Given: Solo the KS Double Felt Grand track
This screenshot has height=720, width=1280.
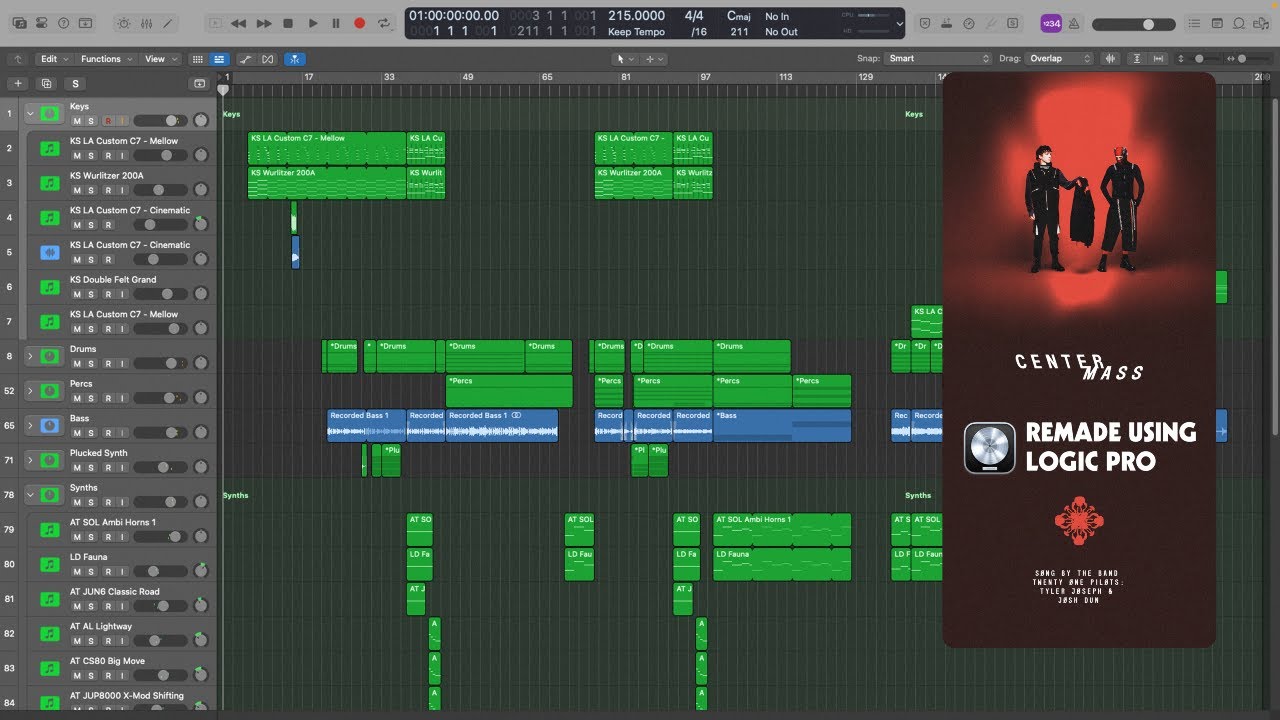Looking at the screenshot, I should pos(91,294).
